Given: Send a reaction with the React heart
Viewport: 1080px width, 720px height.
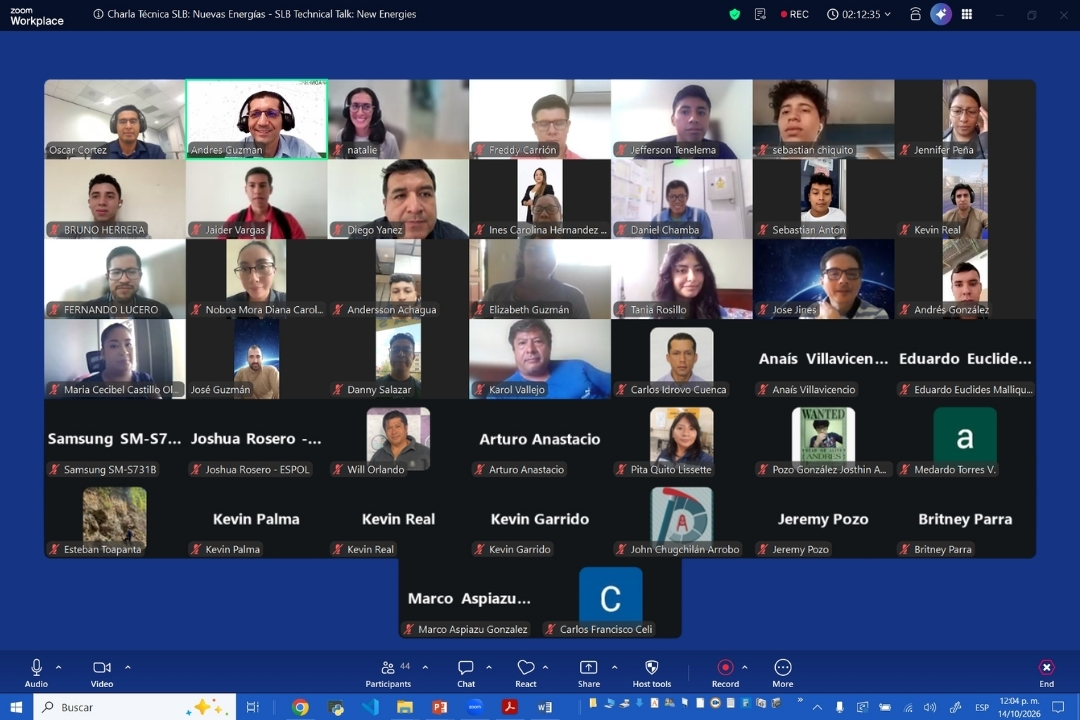Looking at the screenshot, I should (x=526, y=673).
